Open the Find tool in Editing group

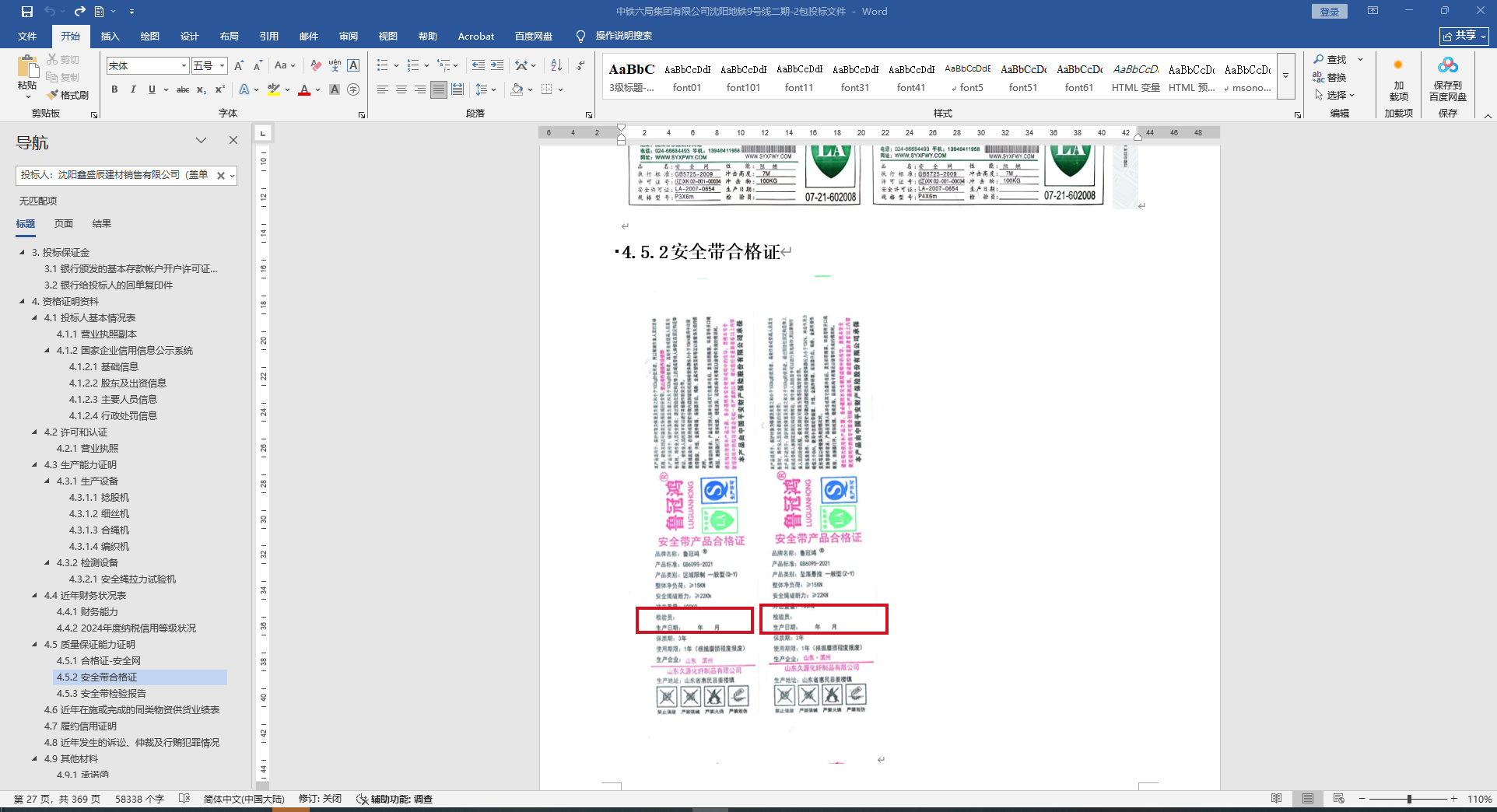pyautogui.click(x=1330, y=59)
